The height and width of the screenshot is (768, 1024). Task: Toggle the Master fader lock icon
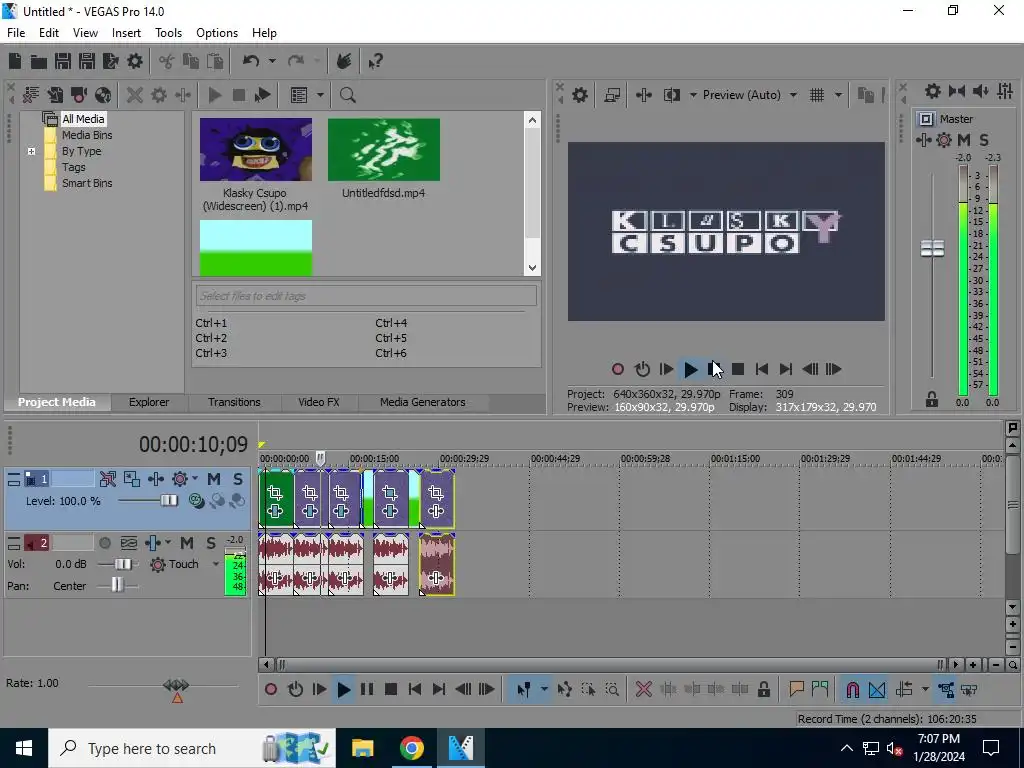(x=932, y=400)
